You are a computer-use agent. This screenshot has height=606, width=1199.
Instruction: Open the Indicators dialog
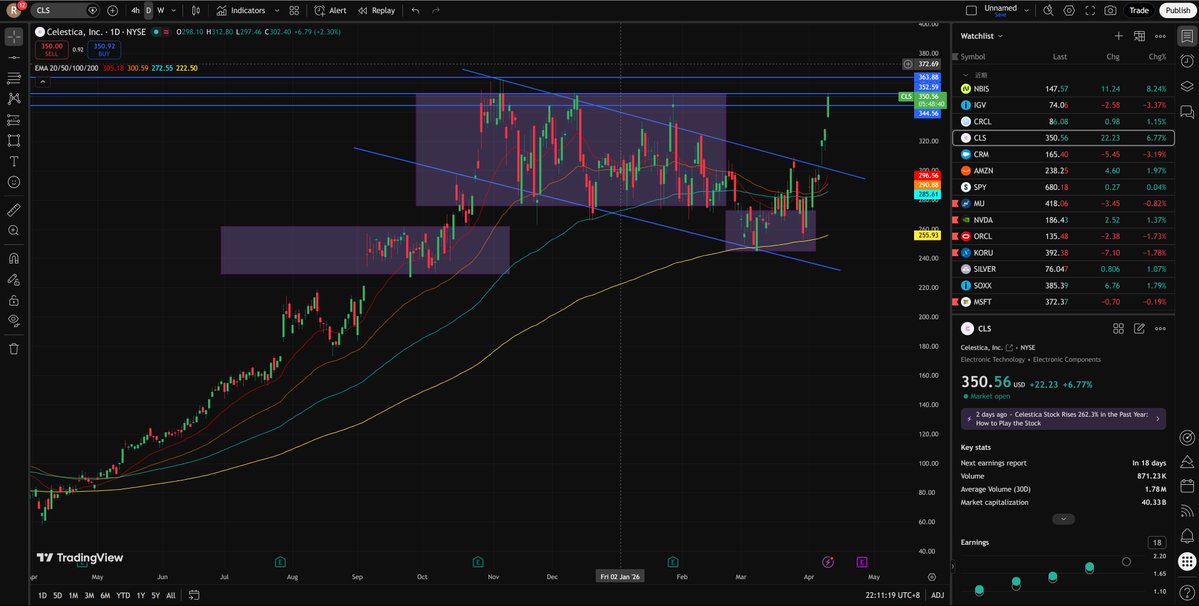tap(241, 11)
